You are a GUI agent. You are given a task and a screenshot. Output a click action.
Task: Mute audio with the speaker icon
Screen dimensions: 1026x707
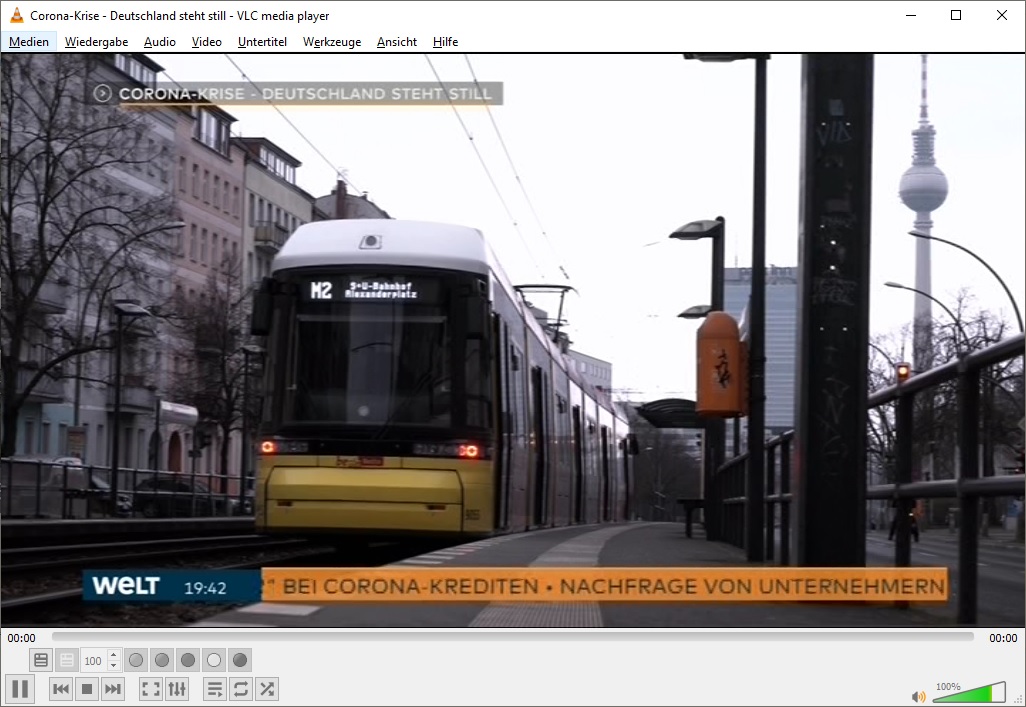pos(918,696)
